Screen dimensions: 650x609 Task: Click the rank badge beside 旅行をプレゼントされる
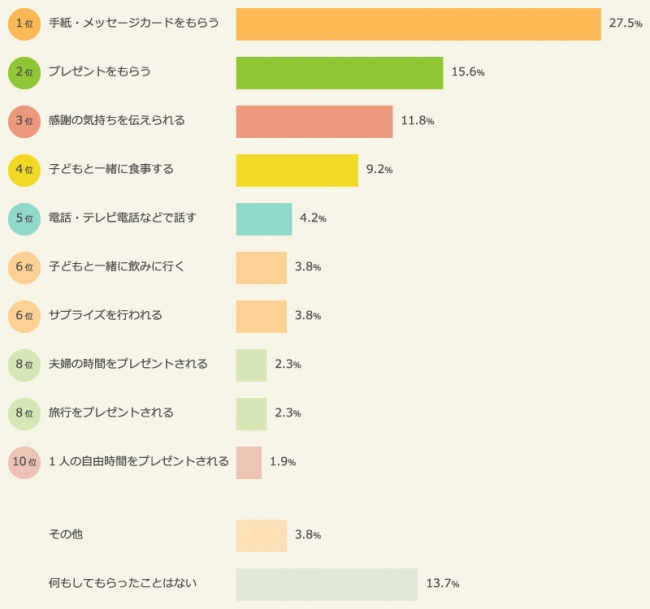coord(24,413)
